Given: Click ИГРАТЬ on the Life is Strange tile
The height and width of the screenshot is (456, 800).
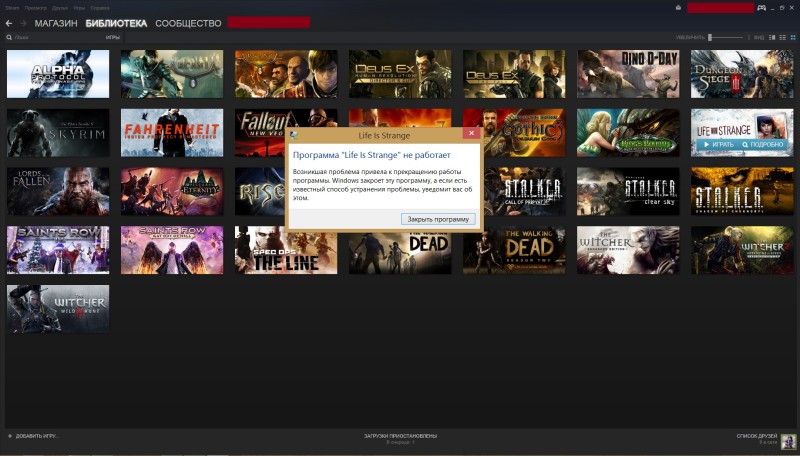Looking at the screenshot, I should coord(718,145).
